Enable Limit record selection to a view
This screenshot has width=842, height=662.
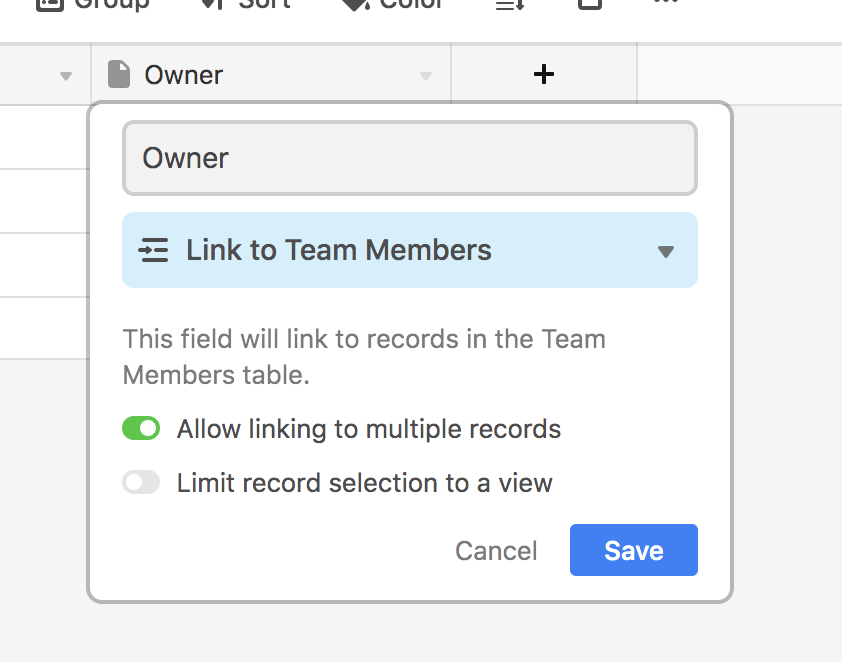point(141,483)
